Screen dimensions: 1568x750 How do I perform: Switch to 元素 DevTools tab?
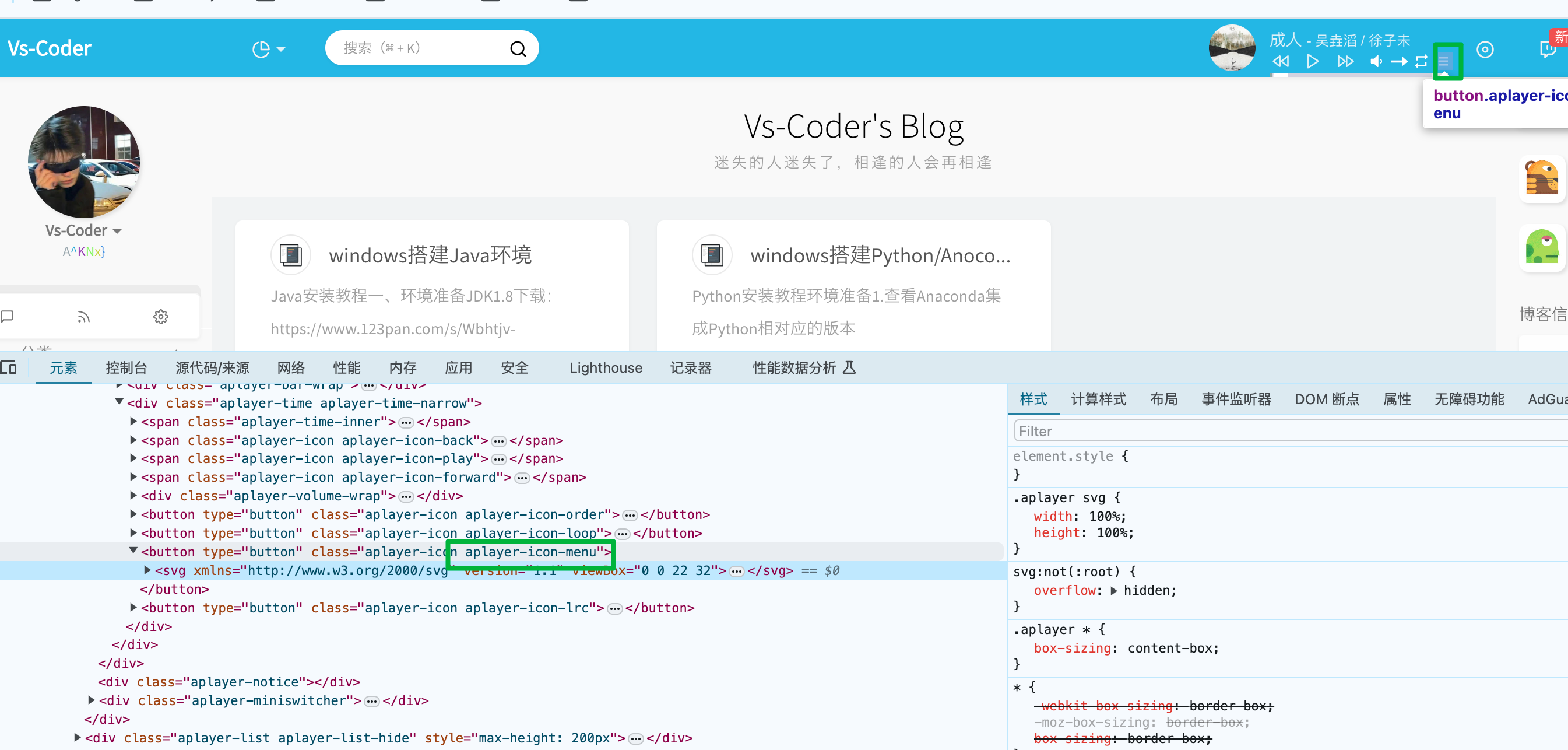coord(64,367)
